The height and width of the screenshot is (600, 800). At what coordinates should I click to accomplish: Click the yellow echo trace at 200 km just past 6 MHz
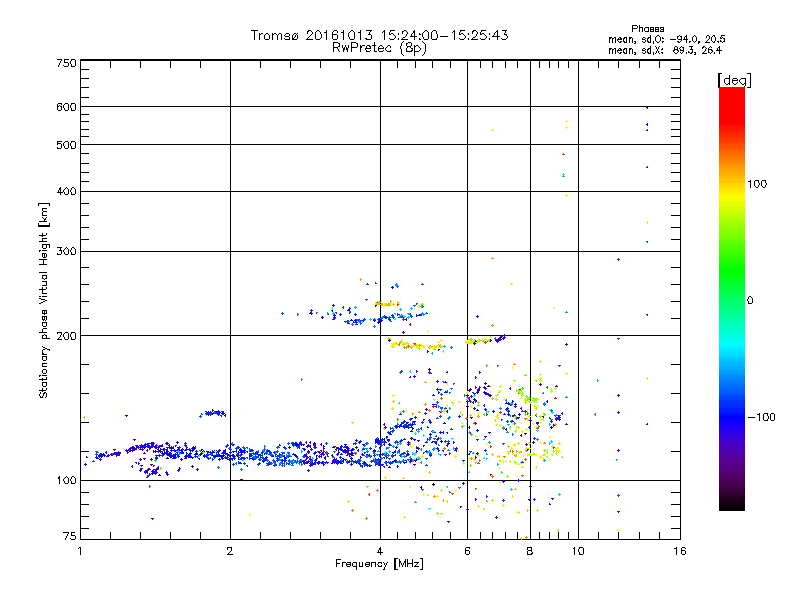(x=480, y=341)
